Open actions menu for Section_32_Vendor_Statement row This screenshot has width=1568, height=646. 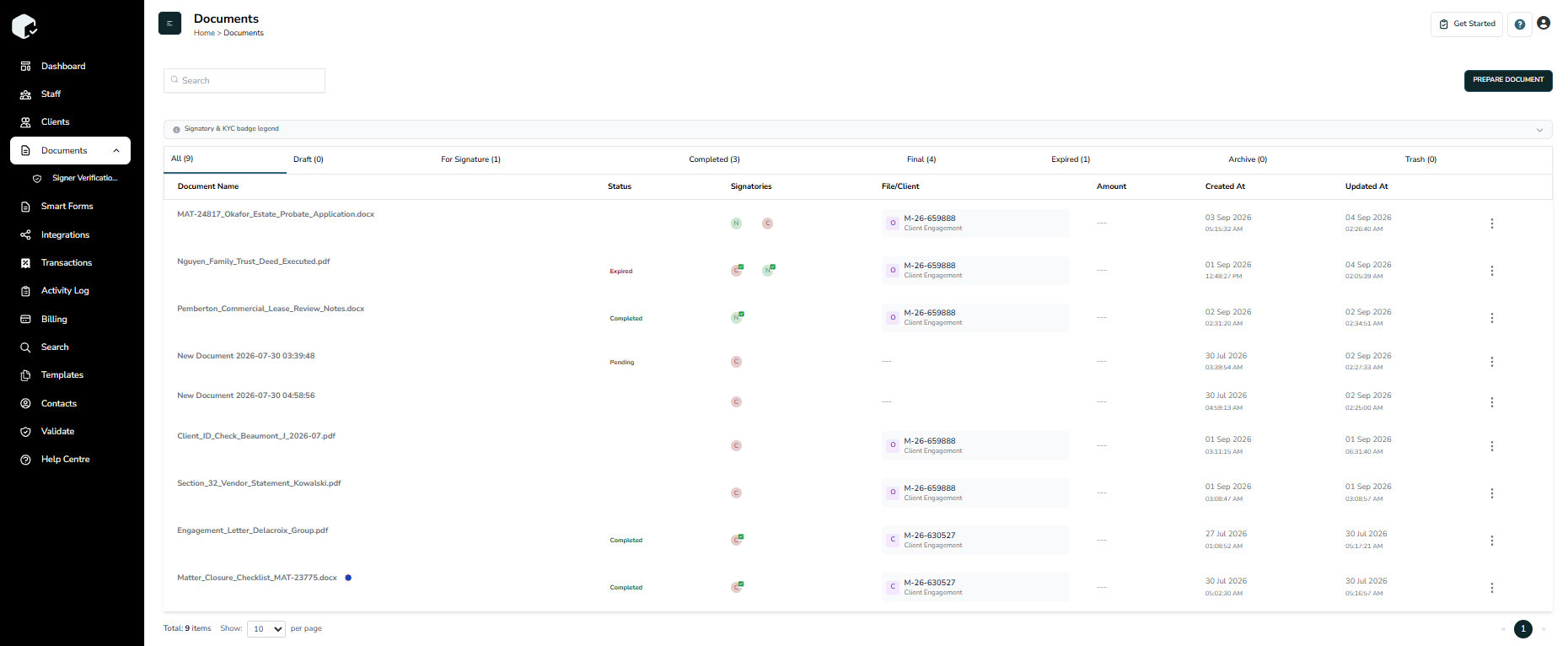click(x=1492, y=493)
